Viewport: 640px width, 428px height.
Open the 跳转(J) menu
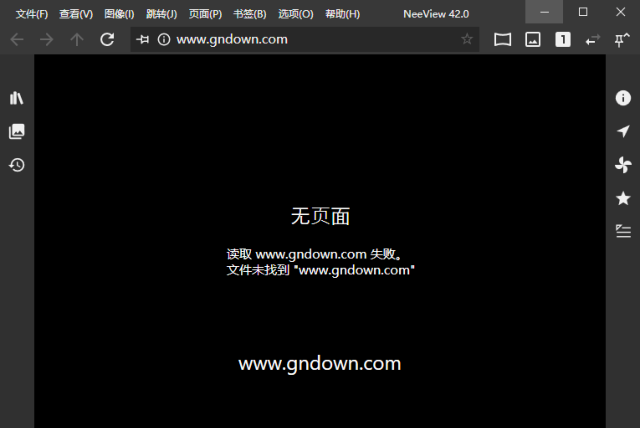[x=161, y=14]
